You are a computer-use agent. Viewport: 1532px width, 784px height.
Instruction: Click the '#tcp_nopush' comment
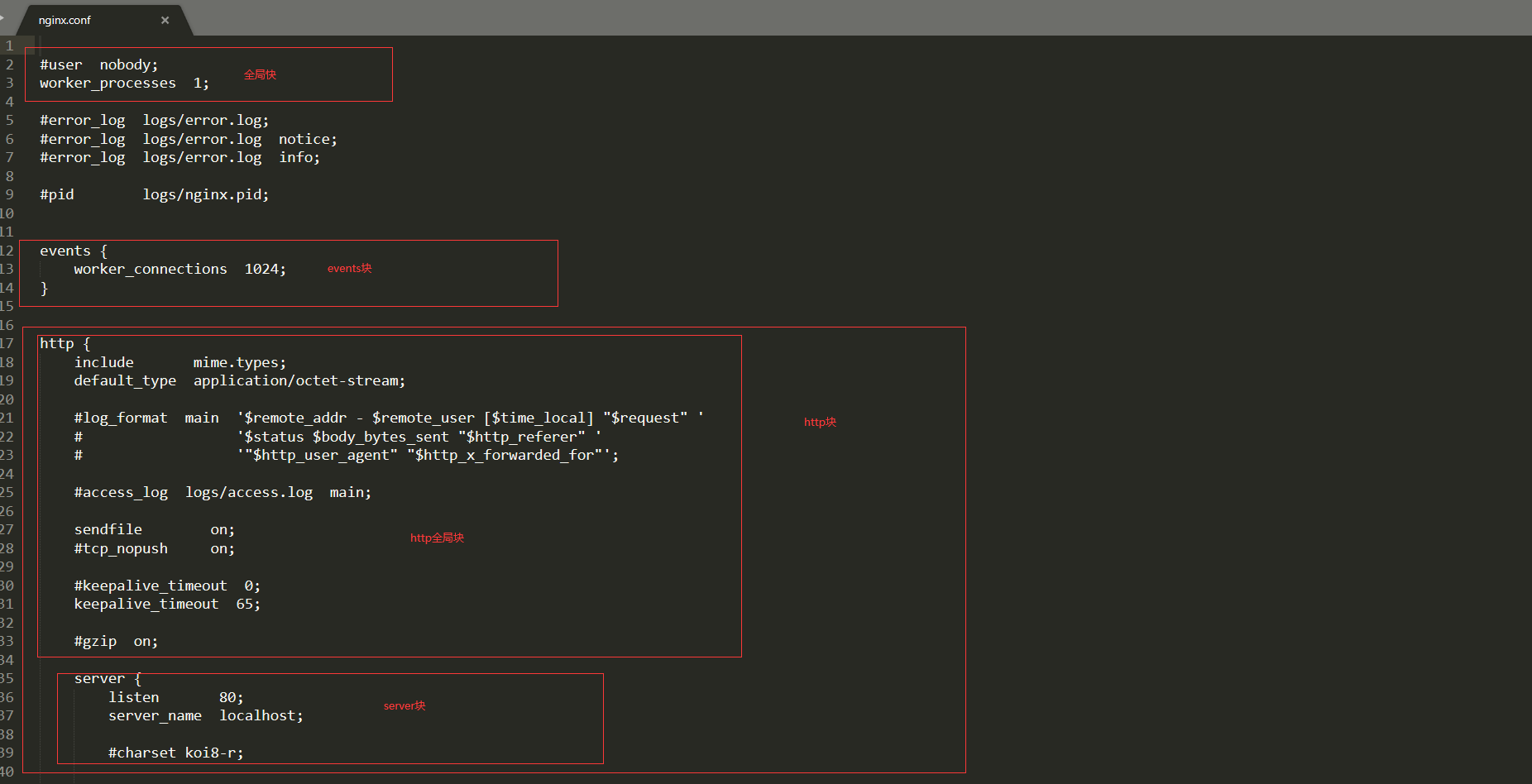coord(121,548)
